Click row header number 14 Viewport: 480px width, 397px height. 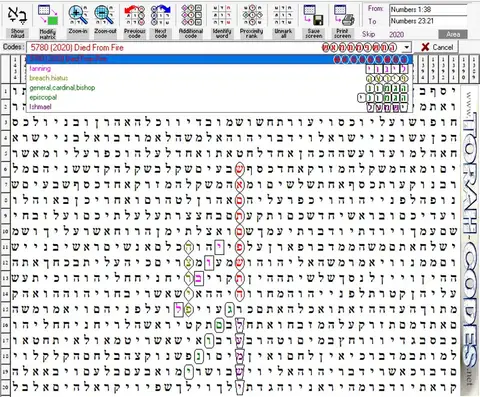[5, 294]
